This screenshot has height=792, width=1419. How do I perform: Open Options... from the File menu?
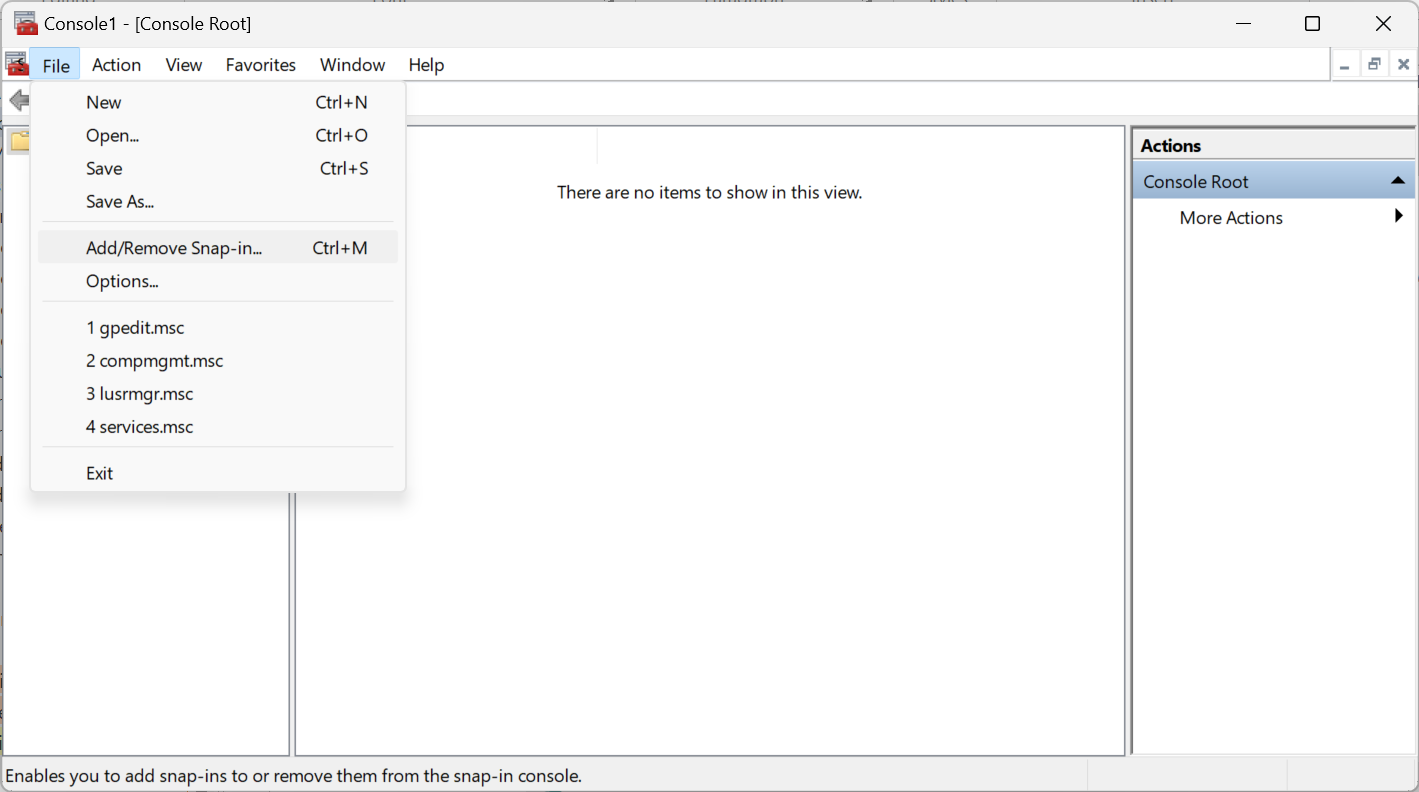click(218, 281)
